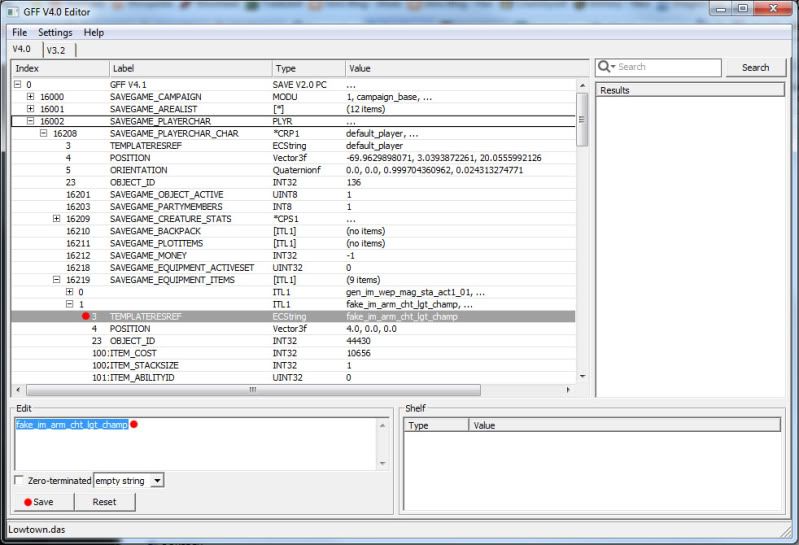Click the (9 items) value cell

363,280
